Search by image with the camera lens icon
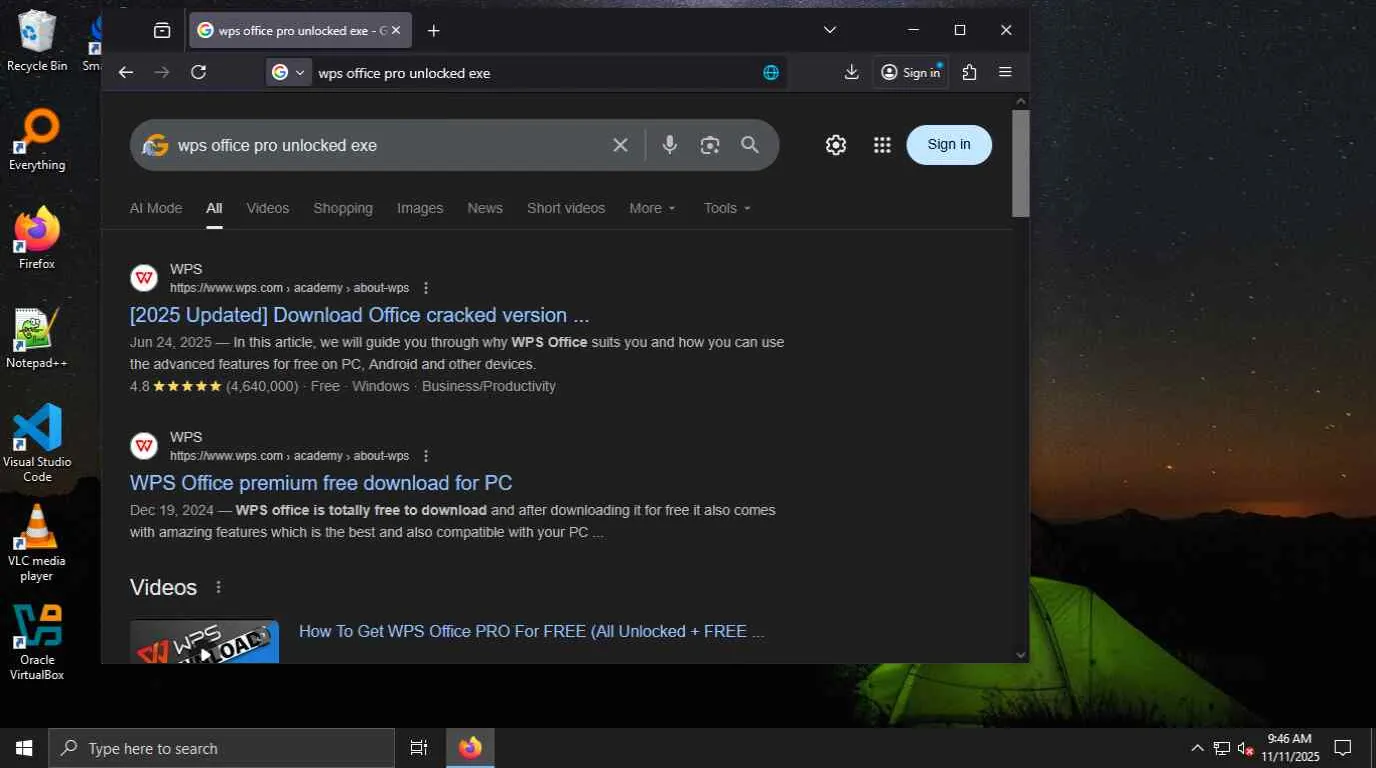Image resolution: width=1376 pixels, height=768 pixels. [710, 145]
